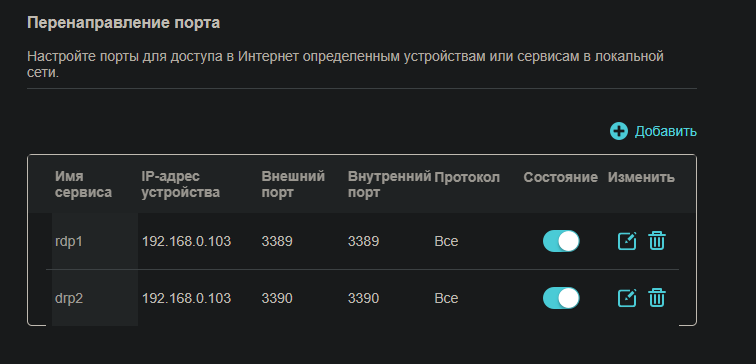Click the Перенаправление порта section heading

pos(123,23)
